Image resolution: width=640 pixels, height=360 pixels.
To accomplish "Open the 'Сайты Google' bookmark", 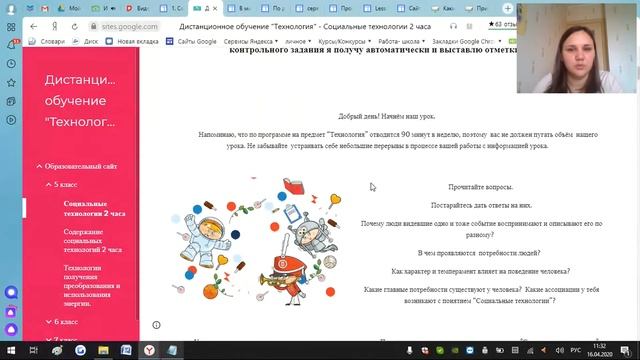I will tap(191, 41).
